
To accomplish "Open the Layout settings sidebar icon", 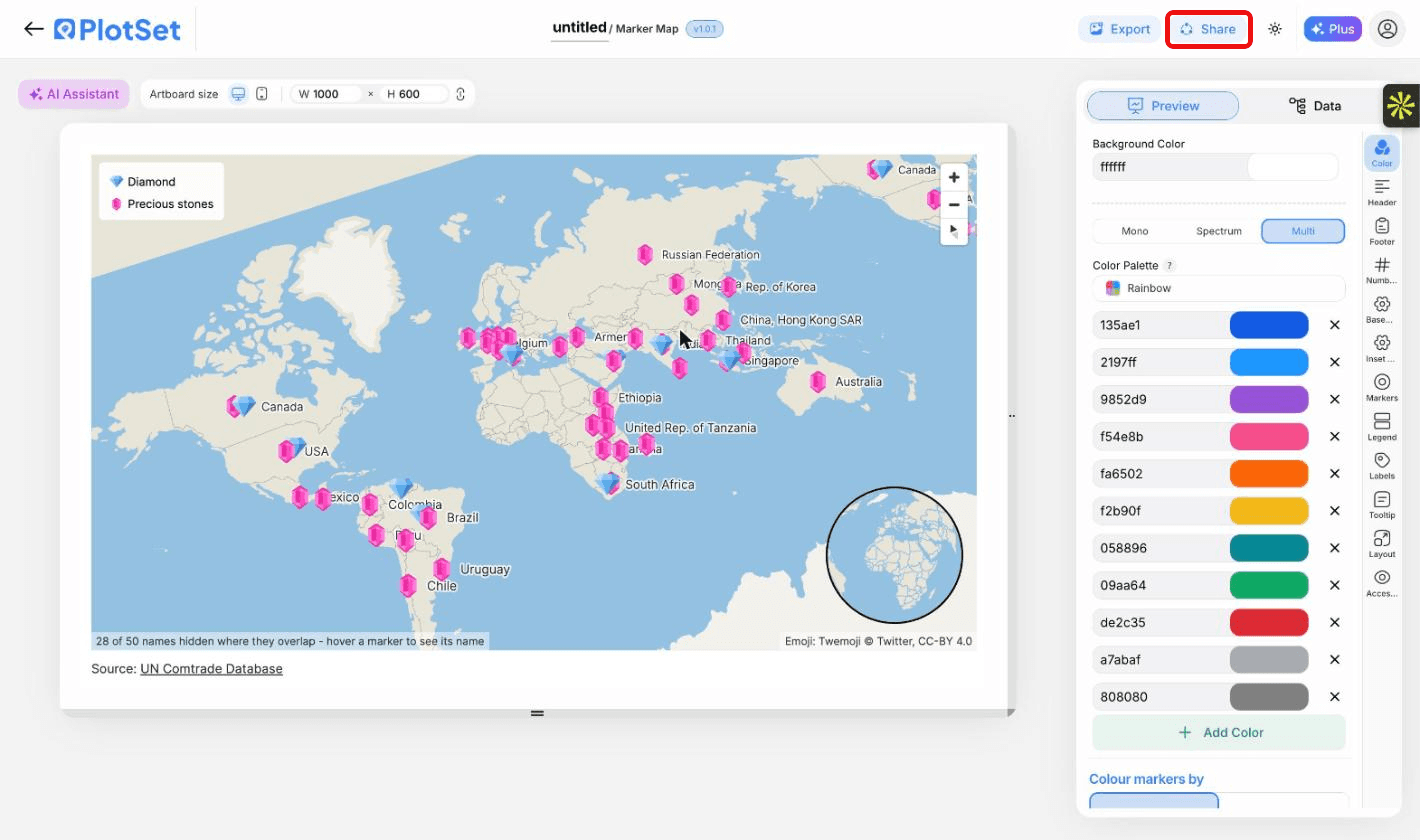I will (1382, 543).
